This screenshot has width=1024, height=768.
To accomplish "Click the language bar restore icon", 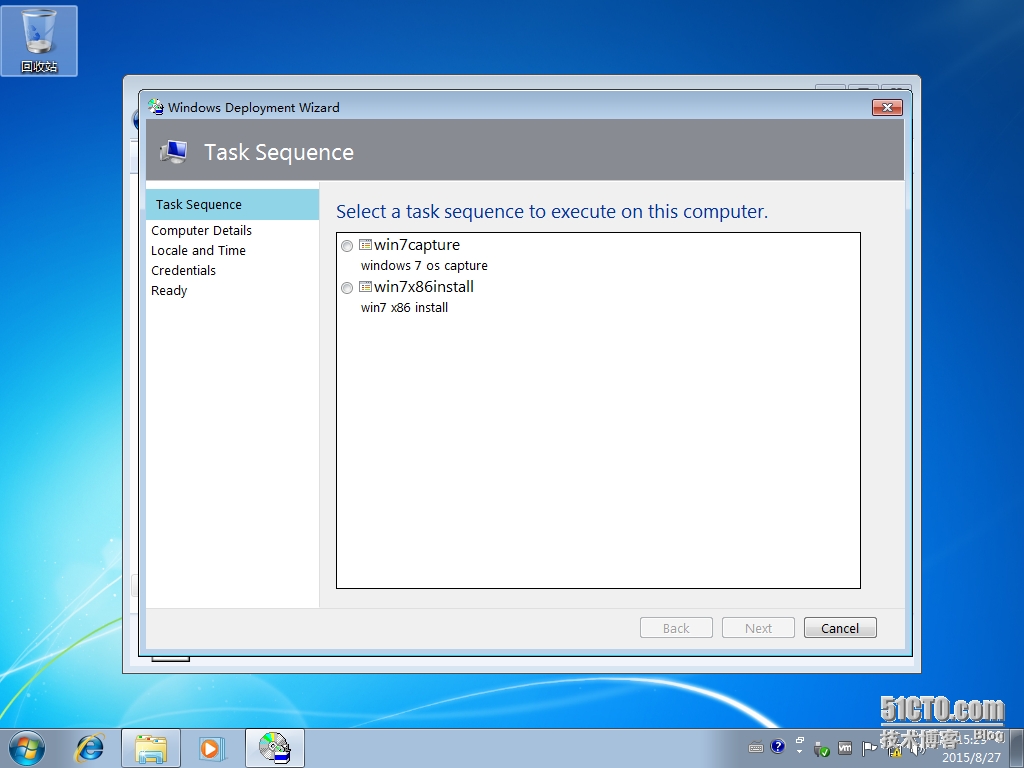I will 799,740.
